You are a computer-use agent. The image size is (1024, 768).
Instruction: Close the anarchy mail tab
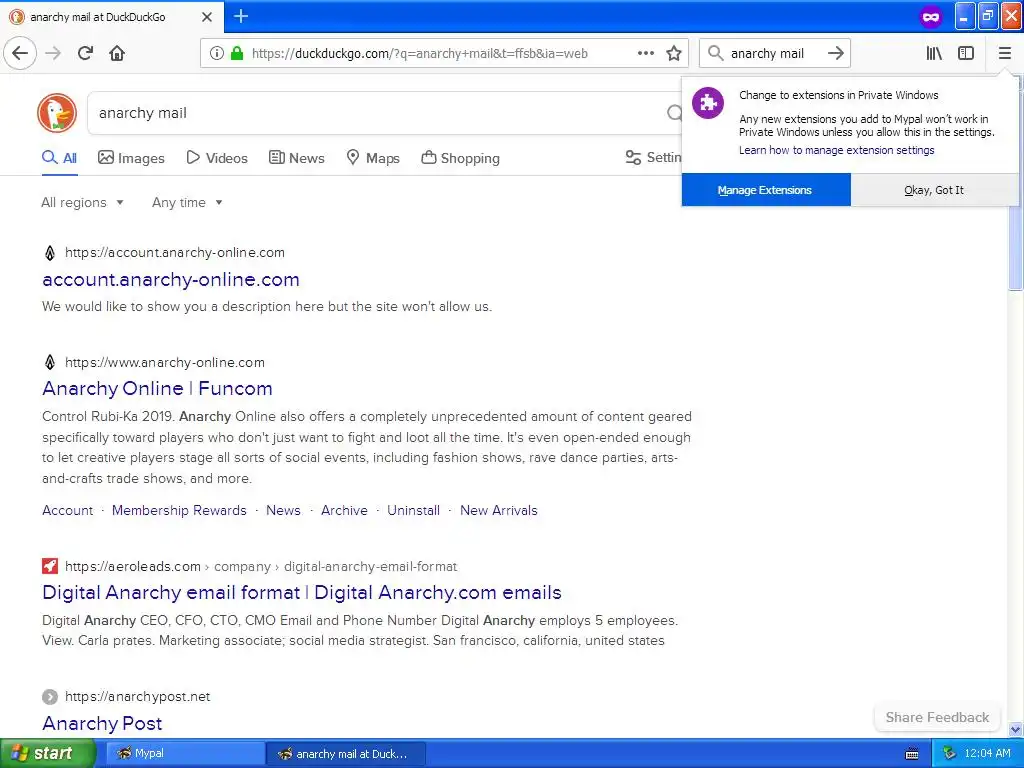point(207,17)
